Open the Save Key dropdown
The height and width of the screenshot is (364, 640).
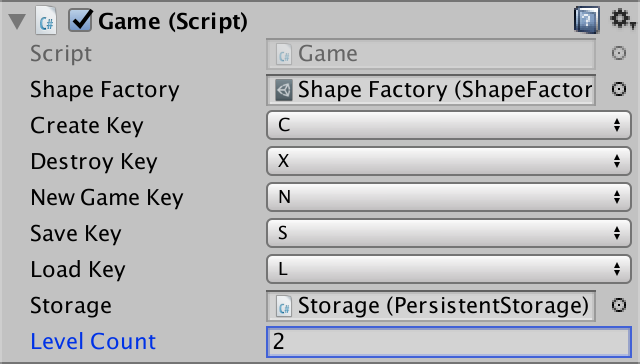[x=449, y=233]
